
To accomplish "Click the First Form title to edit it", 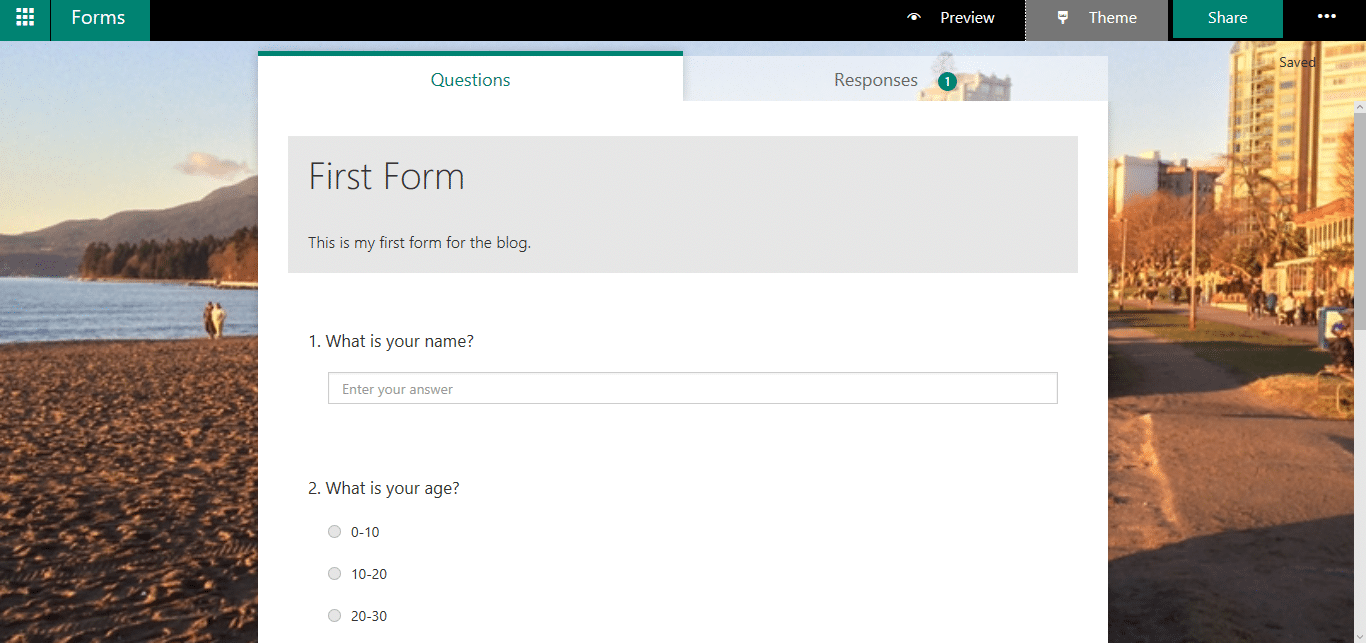I will click(x=386, y=176).
